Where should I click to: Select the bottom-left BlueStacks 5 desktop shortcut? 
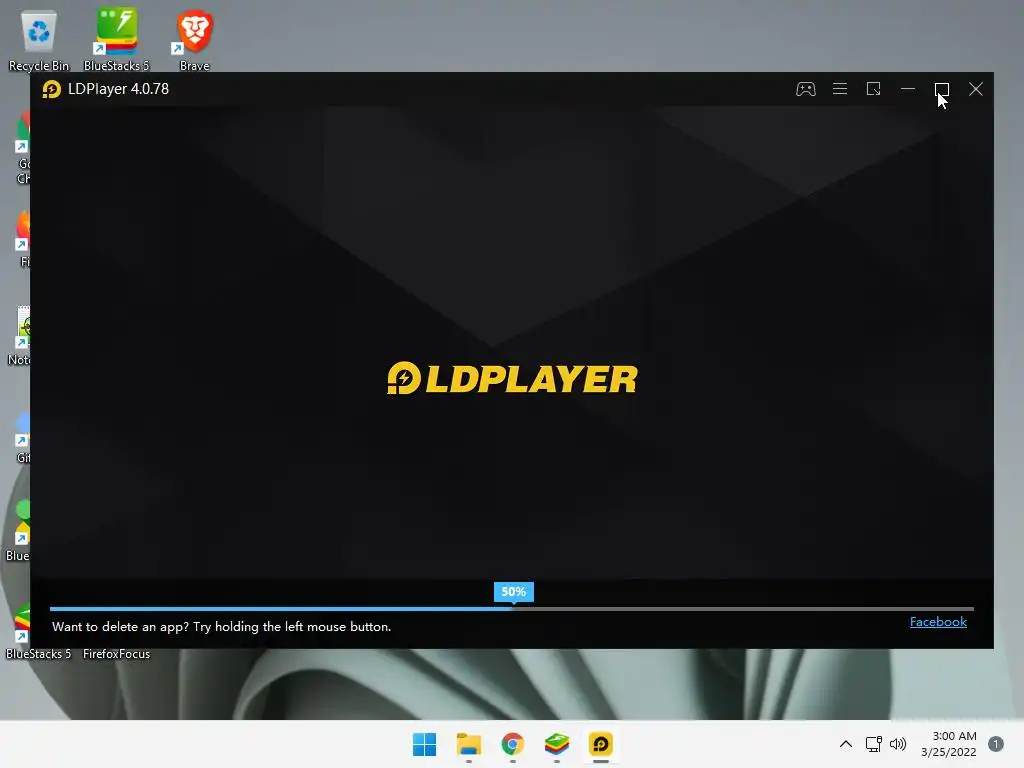point(39,633)
